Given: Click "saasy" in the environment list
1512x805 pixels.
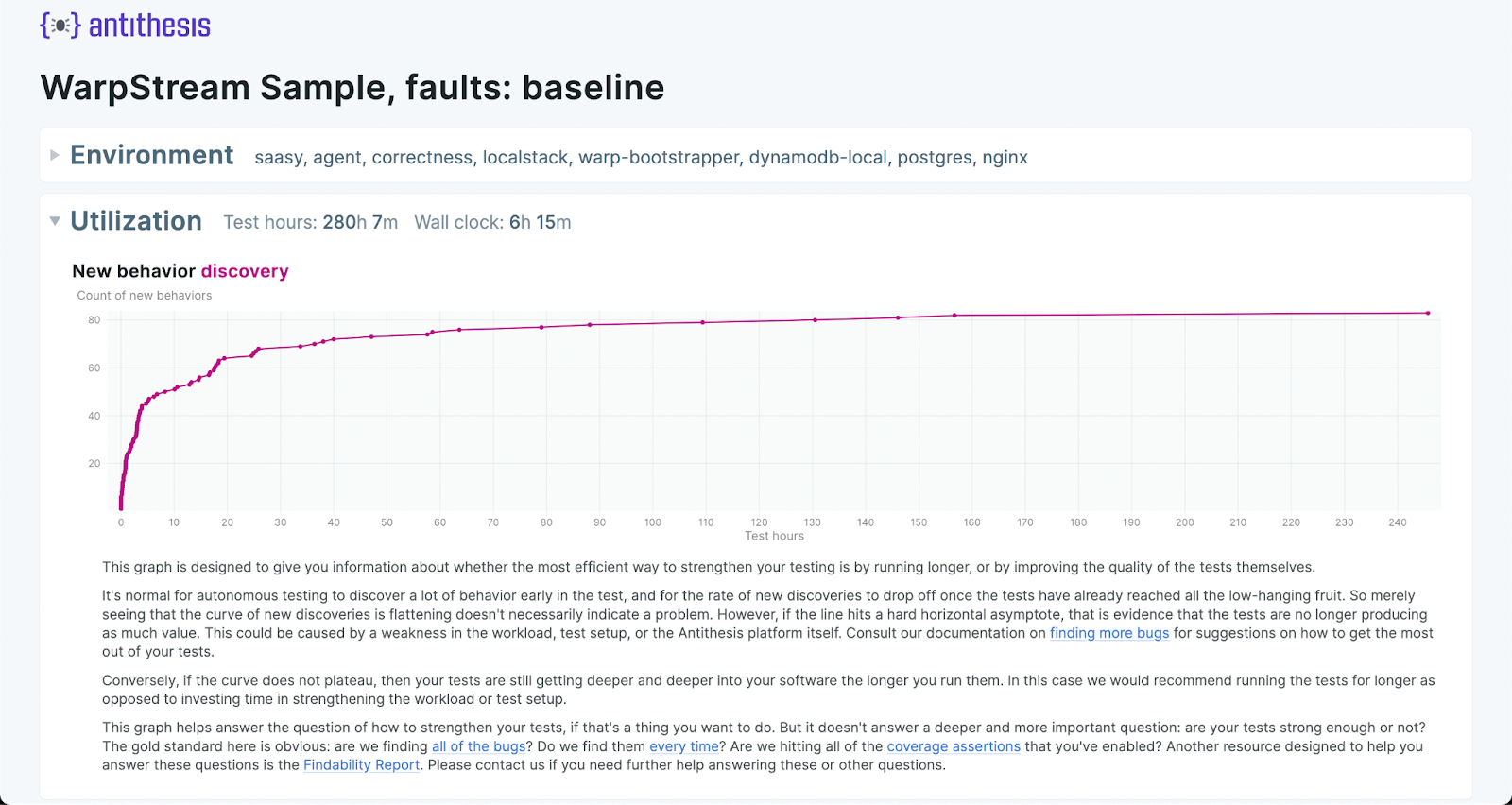Looking at the screenshot, I should point(278,158).
